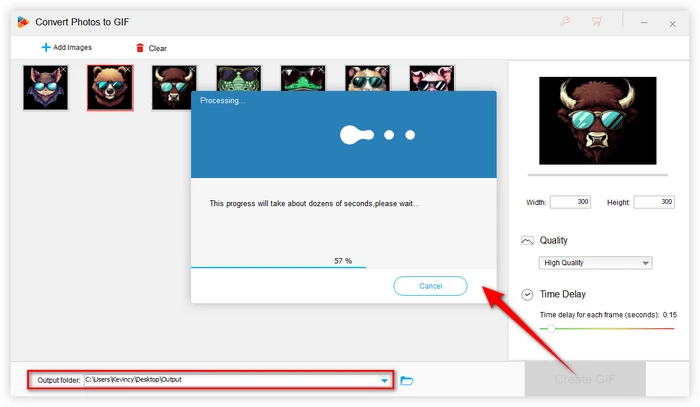The height and width of the screenshot is (407, 700).
Task: Select the pig with sunglasses thumbnail
Action: point(432,79)
